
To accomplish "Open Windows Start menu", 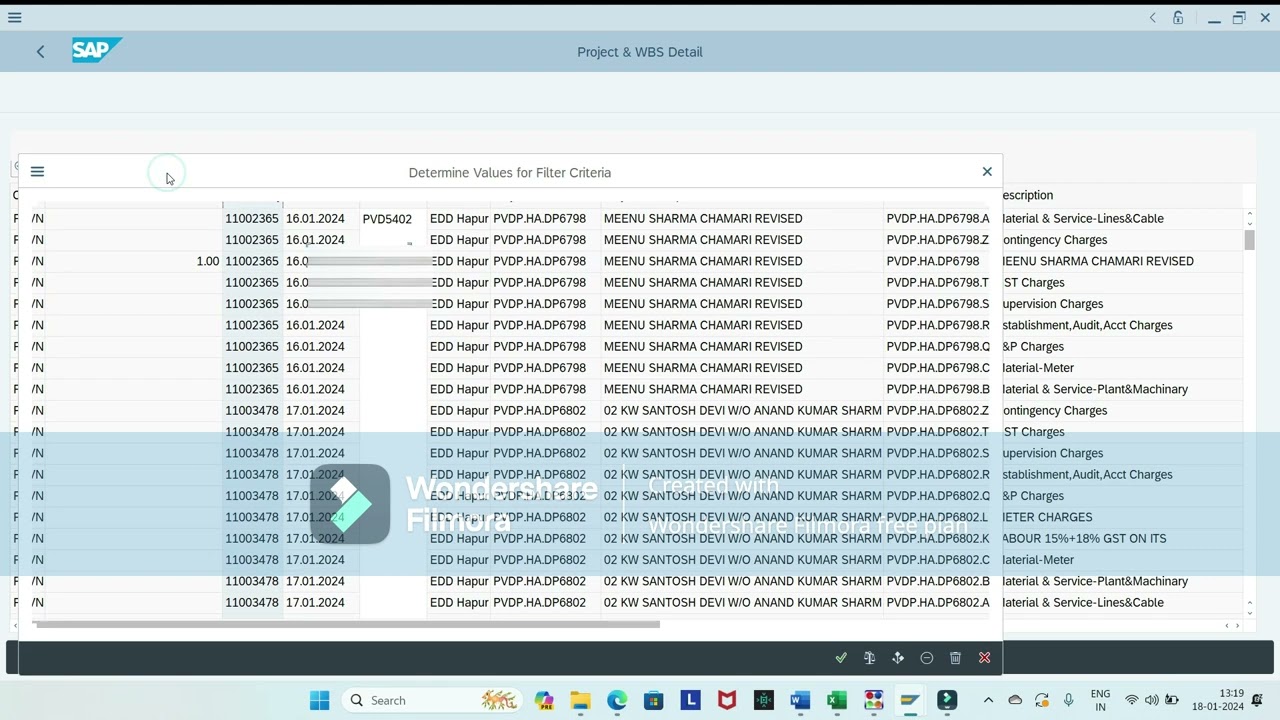I will (320, 700).
